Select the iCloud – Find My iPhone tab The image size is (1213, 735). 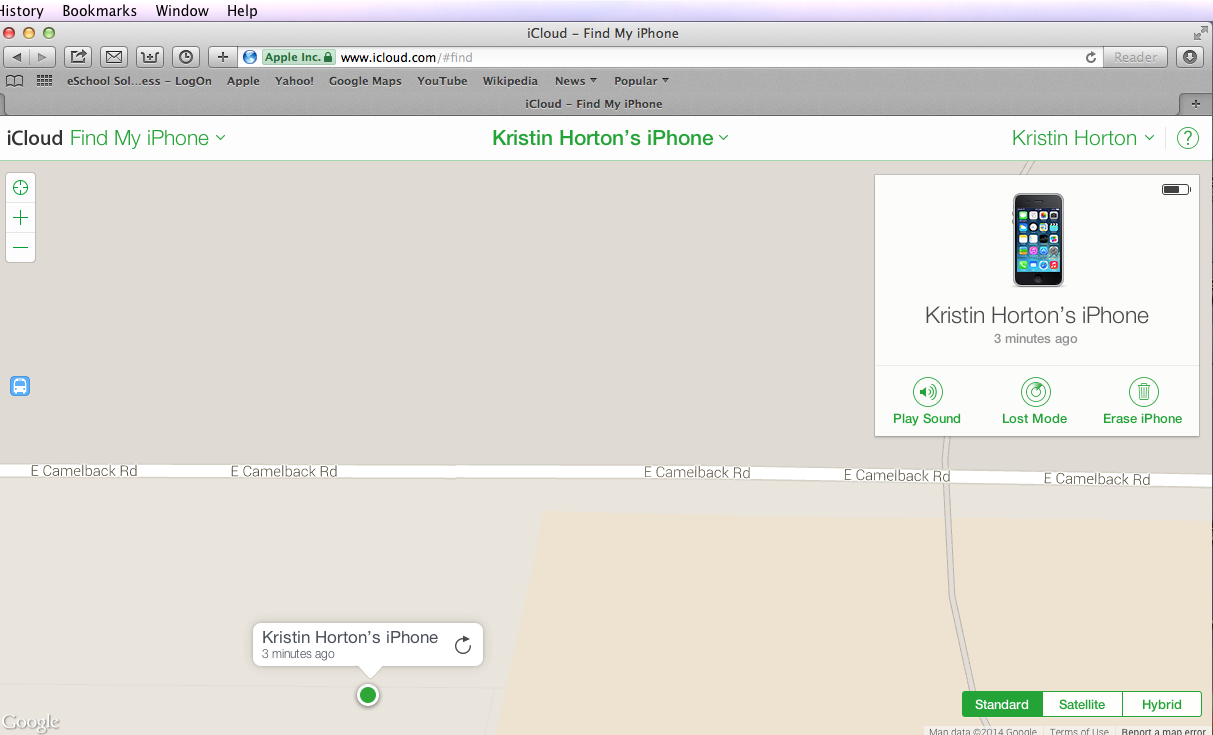[x=593, y=103]
